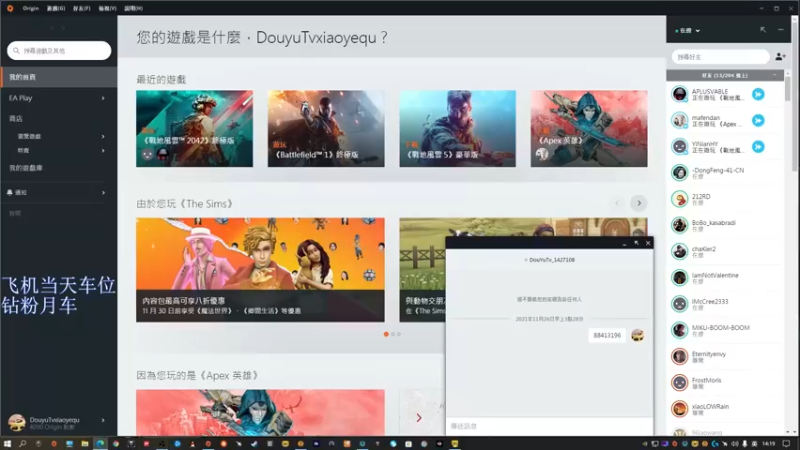The width and height of the screenshot is (800, 450).
Task: Select friend MIKU-BOOM-BOOM
Action: coord(724,331)
